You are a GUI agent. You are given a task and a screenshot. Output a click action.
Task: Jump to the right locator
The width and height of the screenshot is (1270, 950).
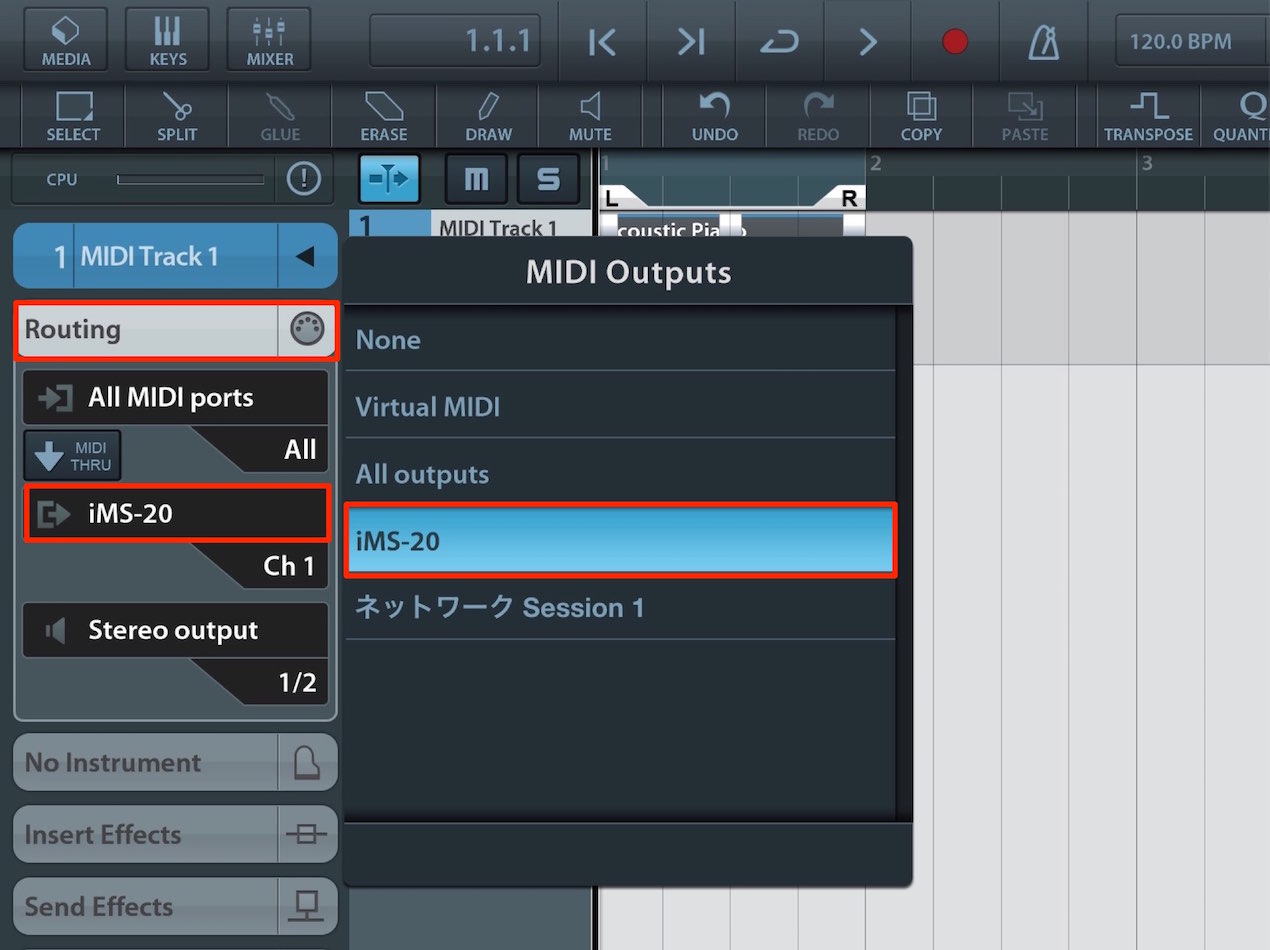tap(691, 42)
